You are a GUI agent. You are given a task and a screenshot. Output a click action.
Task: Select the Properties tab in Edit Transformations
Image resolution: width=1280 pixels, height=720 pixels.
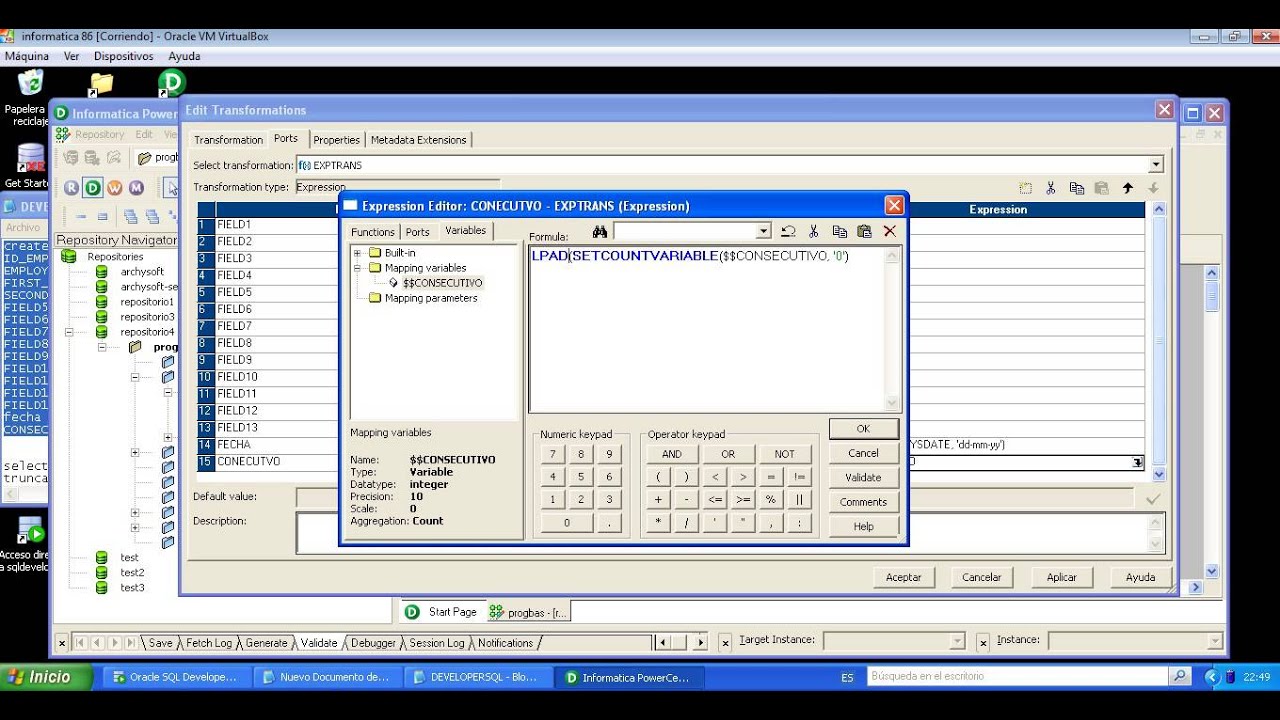coord(337,140)
